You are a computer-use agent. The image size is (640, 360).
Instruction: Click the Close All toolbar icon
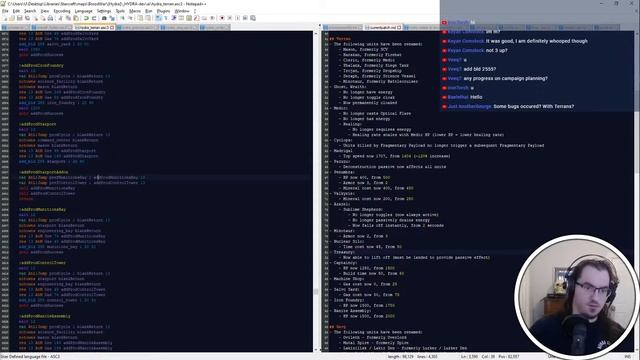point(42,18)
